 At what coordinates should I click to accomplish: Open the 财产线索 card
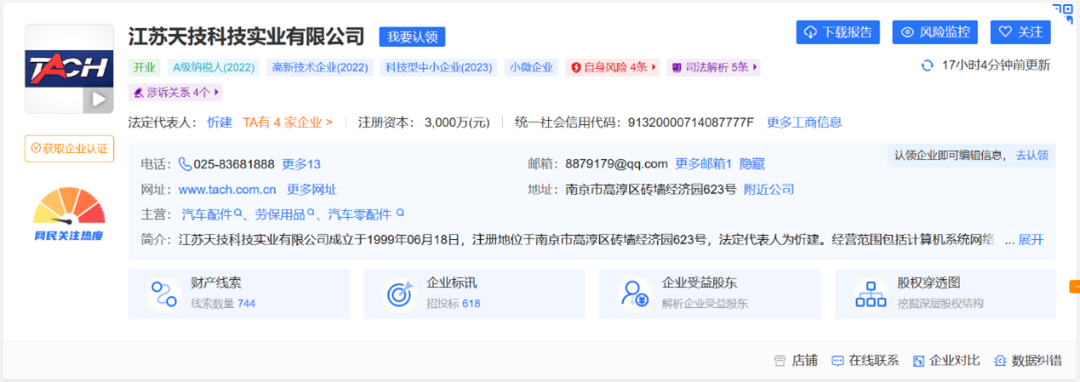click(x=239, y=294)
